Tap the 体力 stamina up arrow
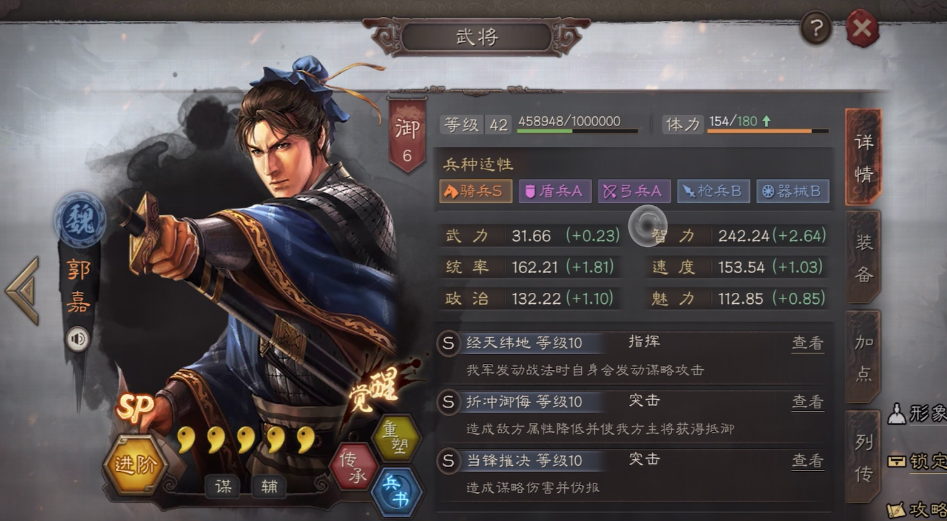 766,121
